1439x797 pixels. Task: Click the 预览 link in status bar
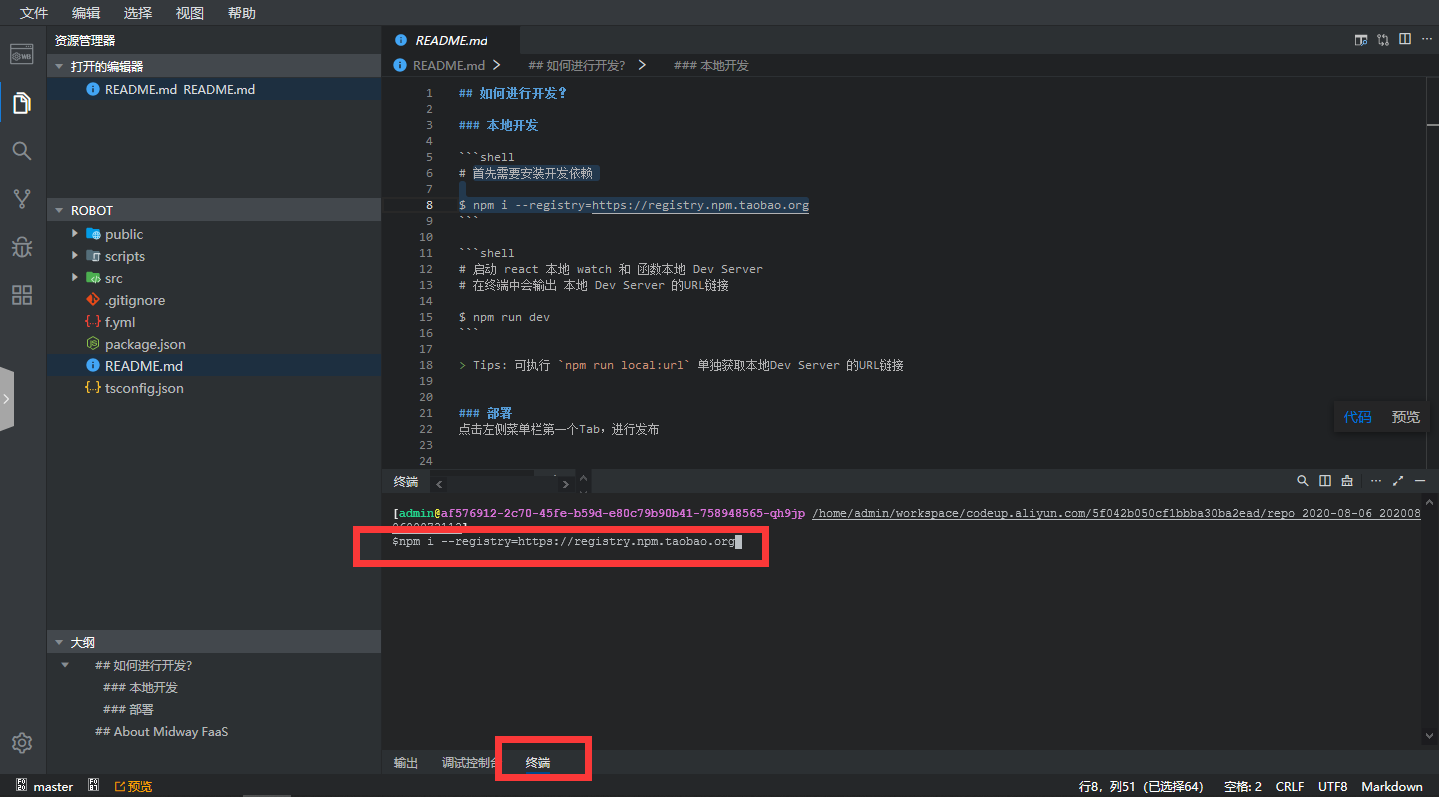click(x=133, y=787)
